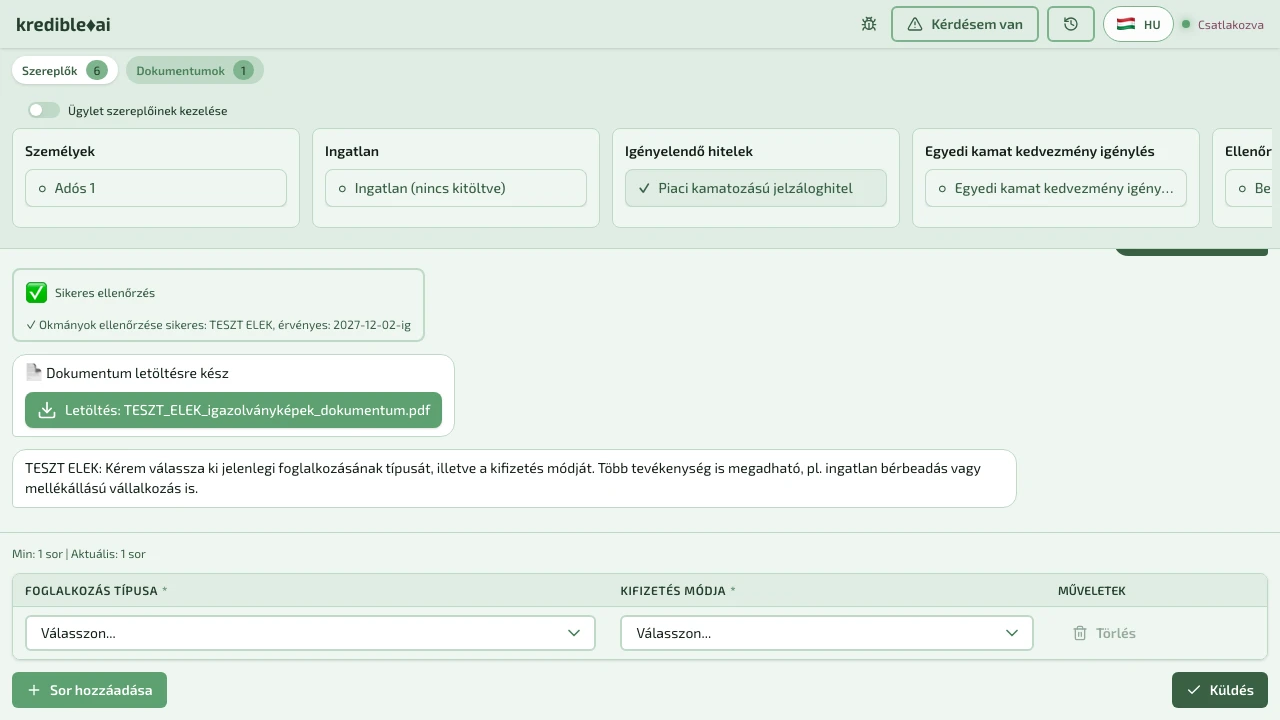Select Piaci kamatozású jelzáloghitel item
This screenshot has height=720, width=1280.
tap(756, 188)
